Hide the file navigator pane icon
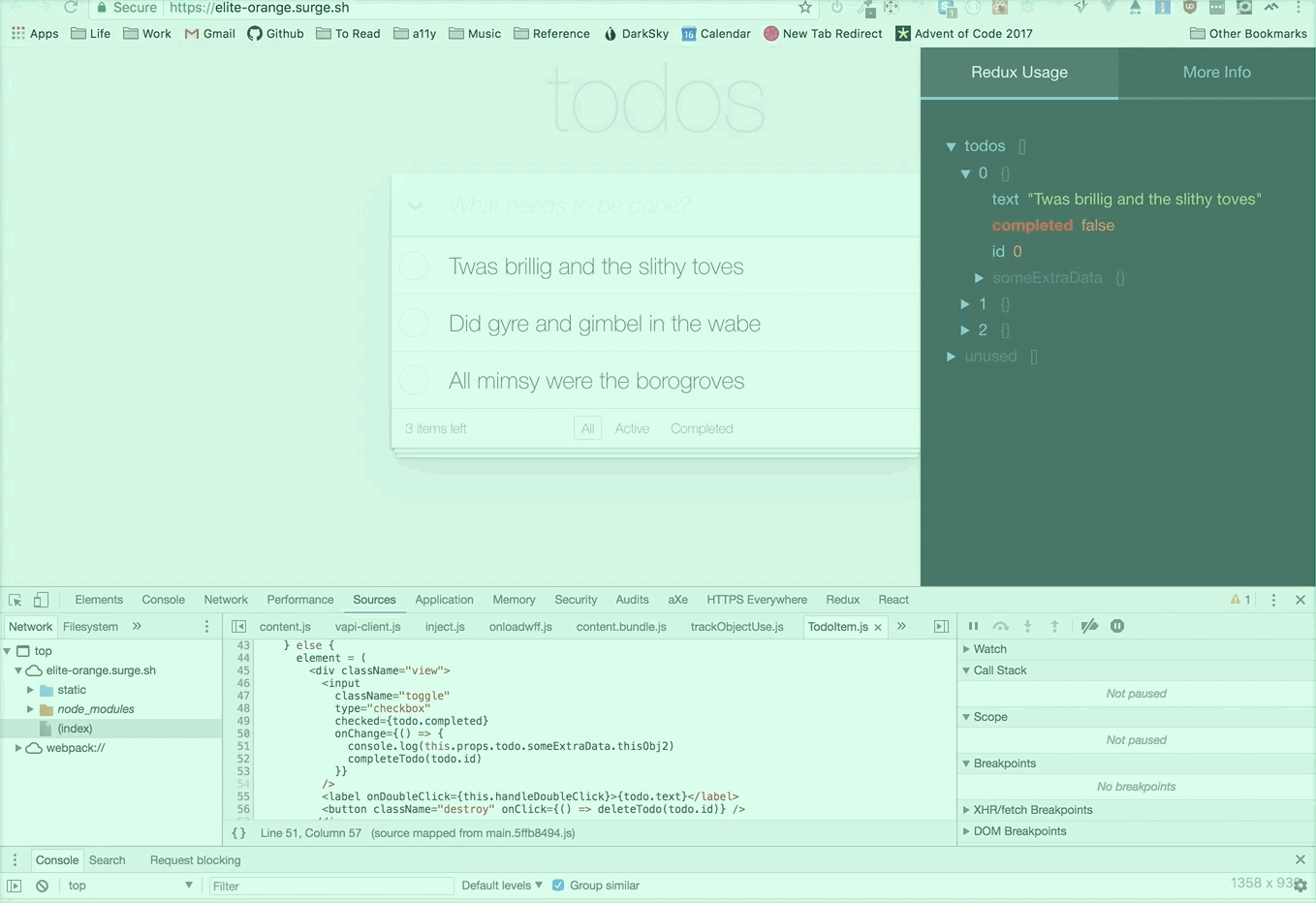The height and width of the screenshot is (903, 1316). coord(238,627)
